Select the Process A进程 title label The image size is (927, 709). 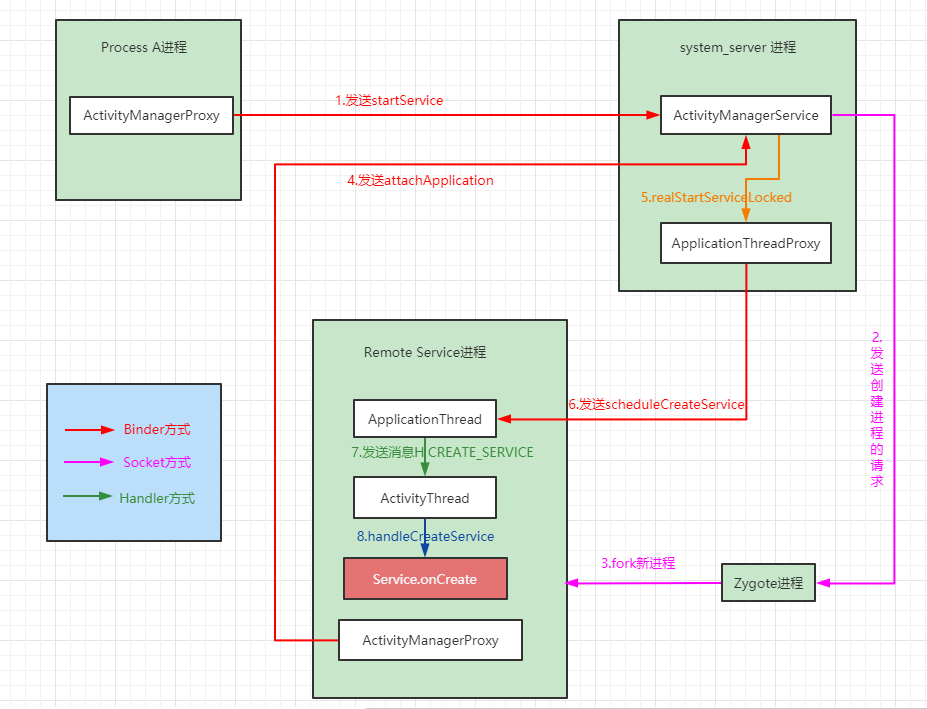tap(144, 47)
